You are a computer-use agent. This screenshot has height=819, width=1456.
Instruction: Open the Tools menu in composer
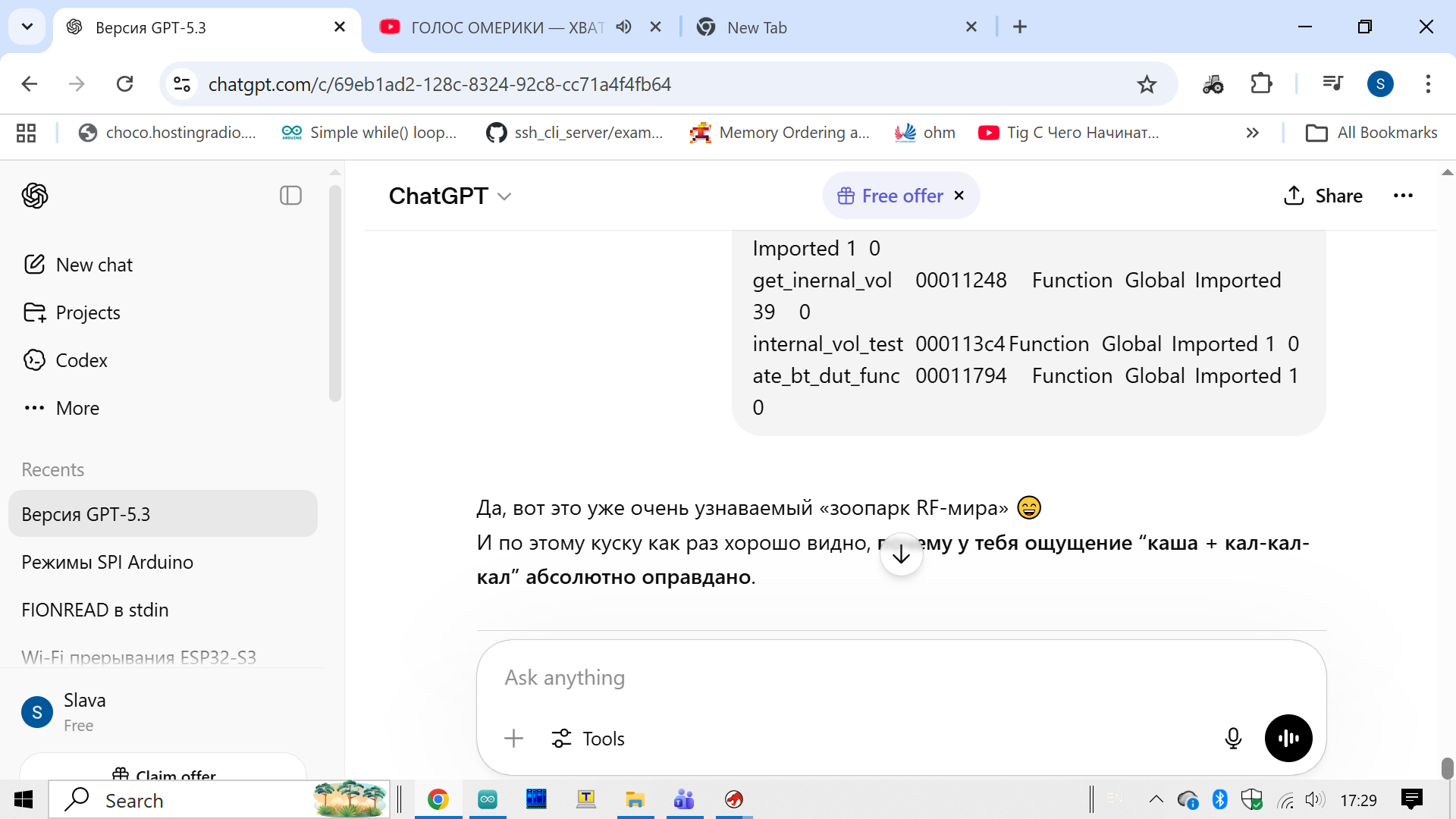click(588, 738)
